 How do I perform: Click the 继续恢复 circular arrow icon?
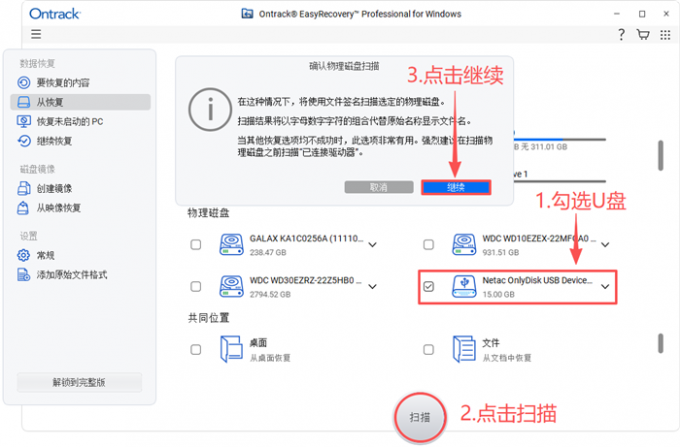[x=24, y=141]
